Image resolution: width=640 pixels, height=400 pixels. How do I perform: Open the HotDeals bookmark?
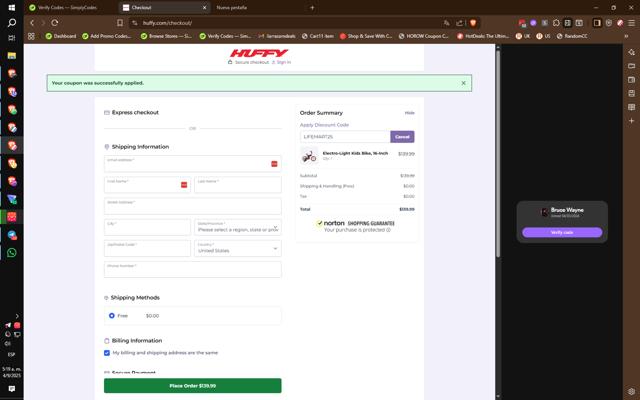coord(483,36)
